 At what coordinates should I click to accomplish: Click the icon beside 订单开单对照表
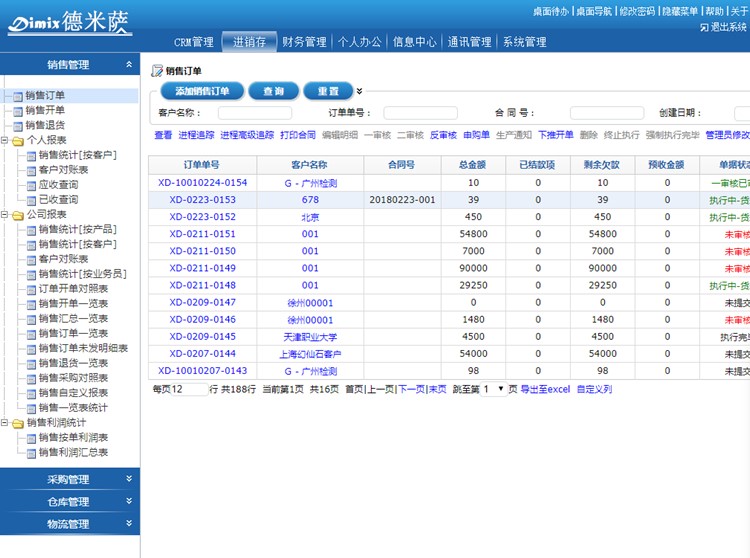[x=31, y=289]
